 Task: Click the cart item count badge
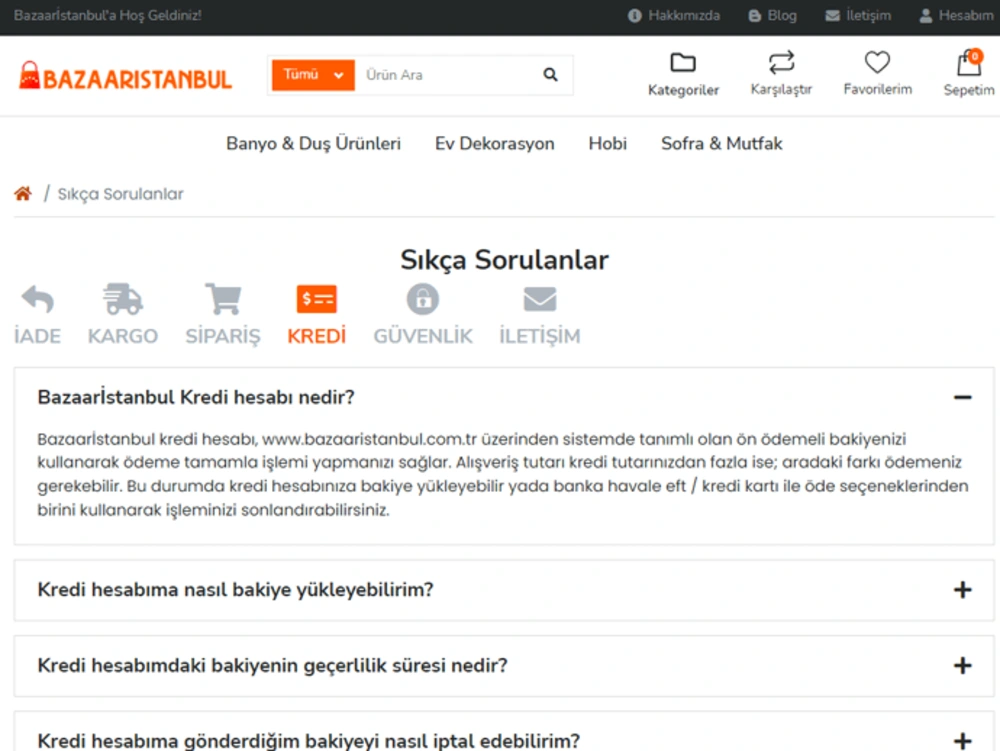pos(974,56)
